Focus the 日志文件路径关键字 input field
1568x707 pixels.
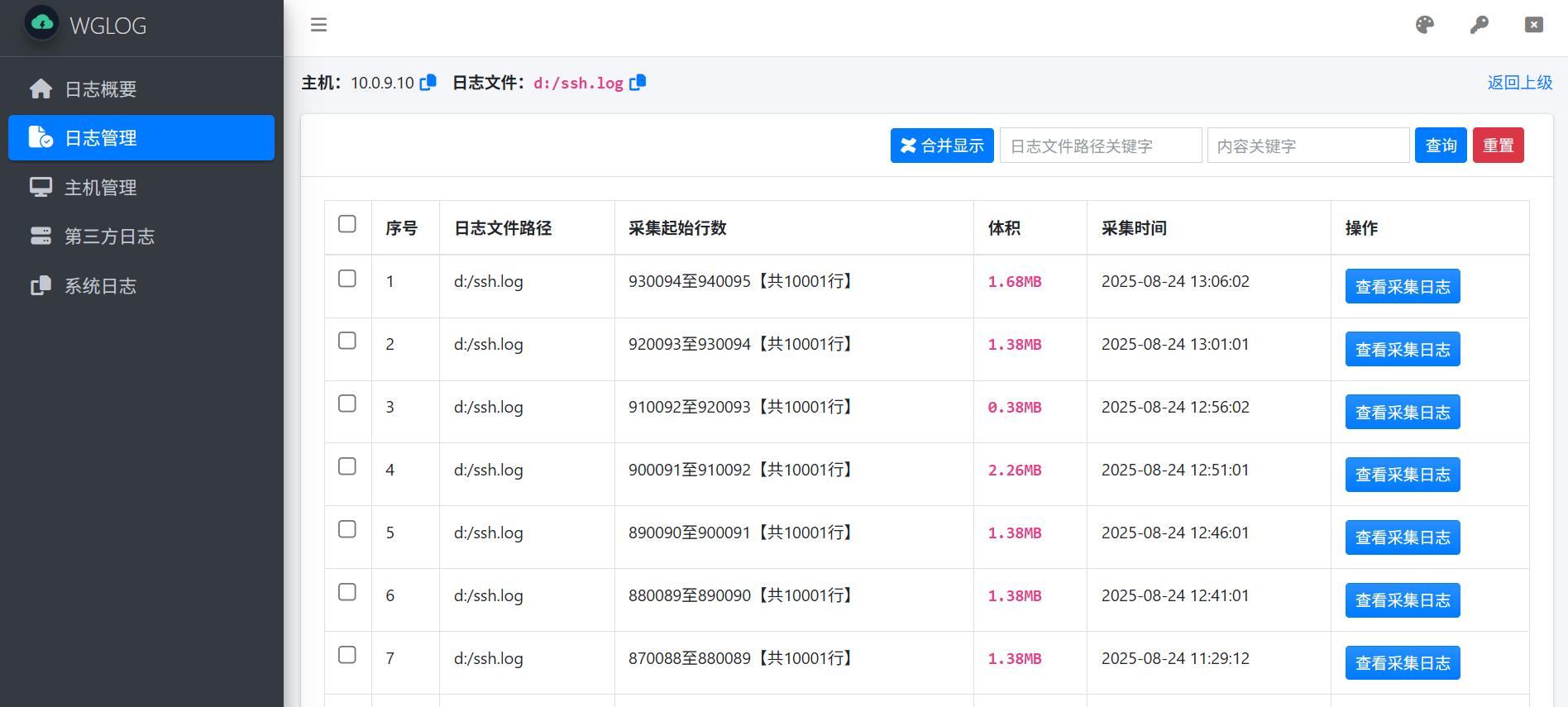click(x=1100, y=146)
